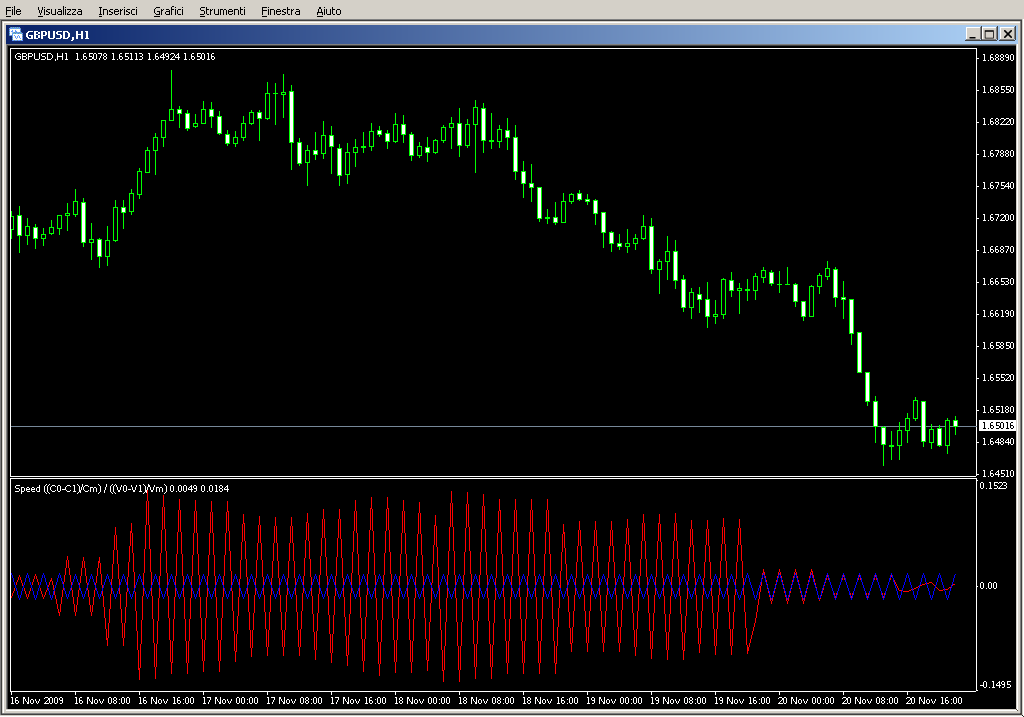Viewport: 1024px width, 717px height.
Task: Click the 20 Nov 00:00 time label
Action: [x=806, y=701]
